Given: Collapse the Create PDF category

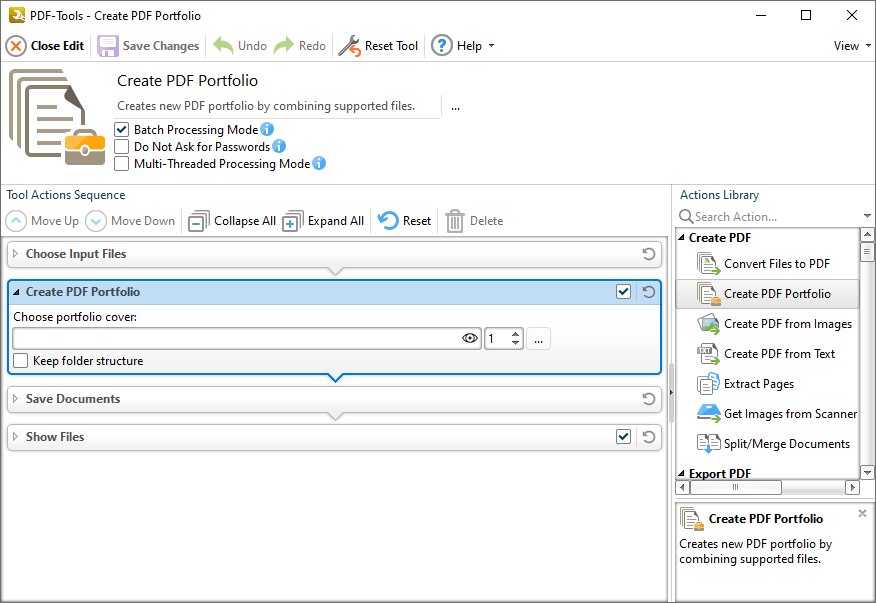Looking at the screenshot, I should pyautogui.click(x=682, y=238).
